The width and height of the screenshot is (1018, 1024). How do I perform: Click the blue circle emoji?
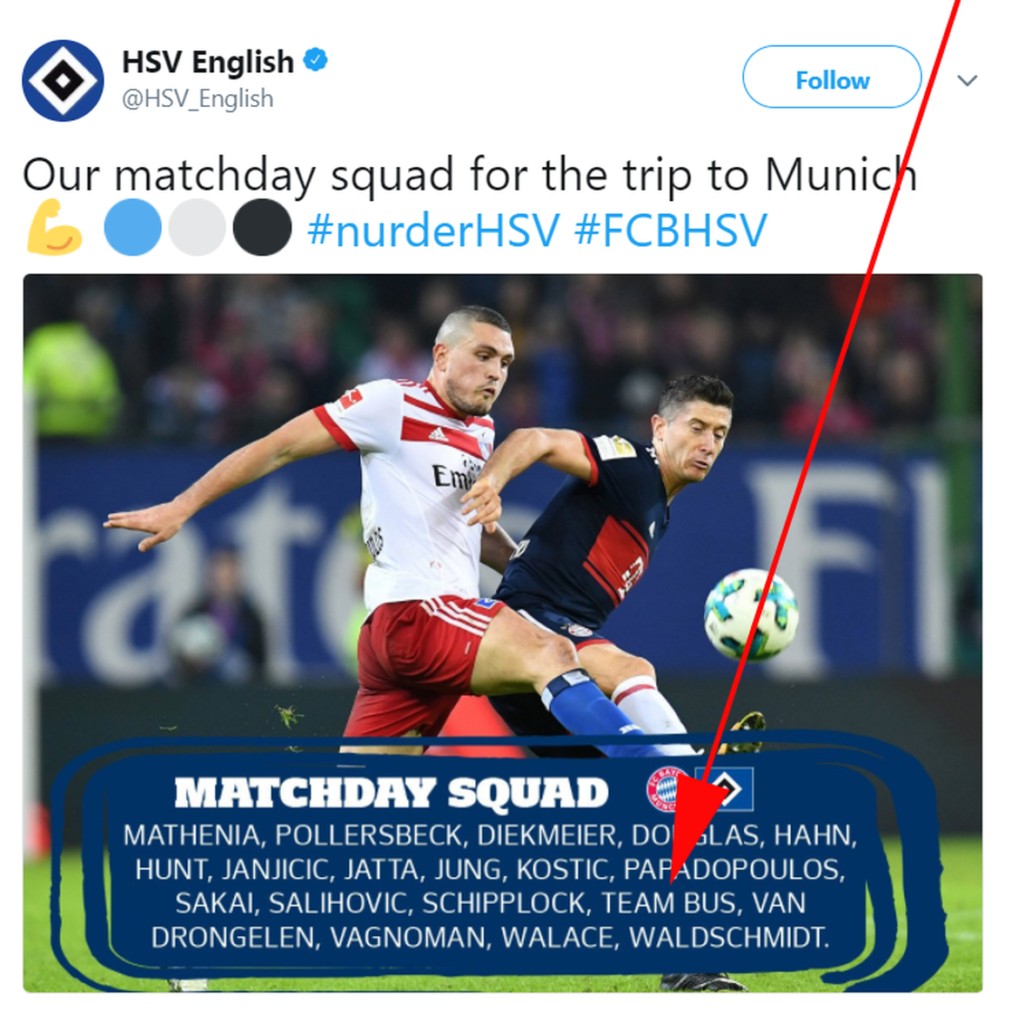pos(133,227)
